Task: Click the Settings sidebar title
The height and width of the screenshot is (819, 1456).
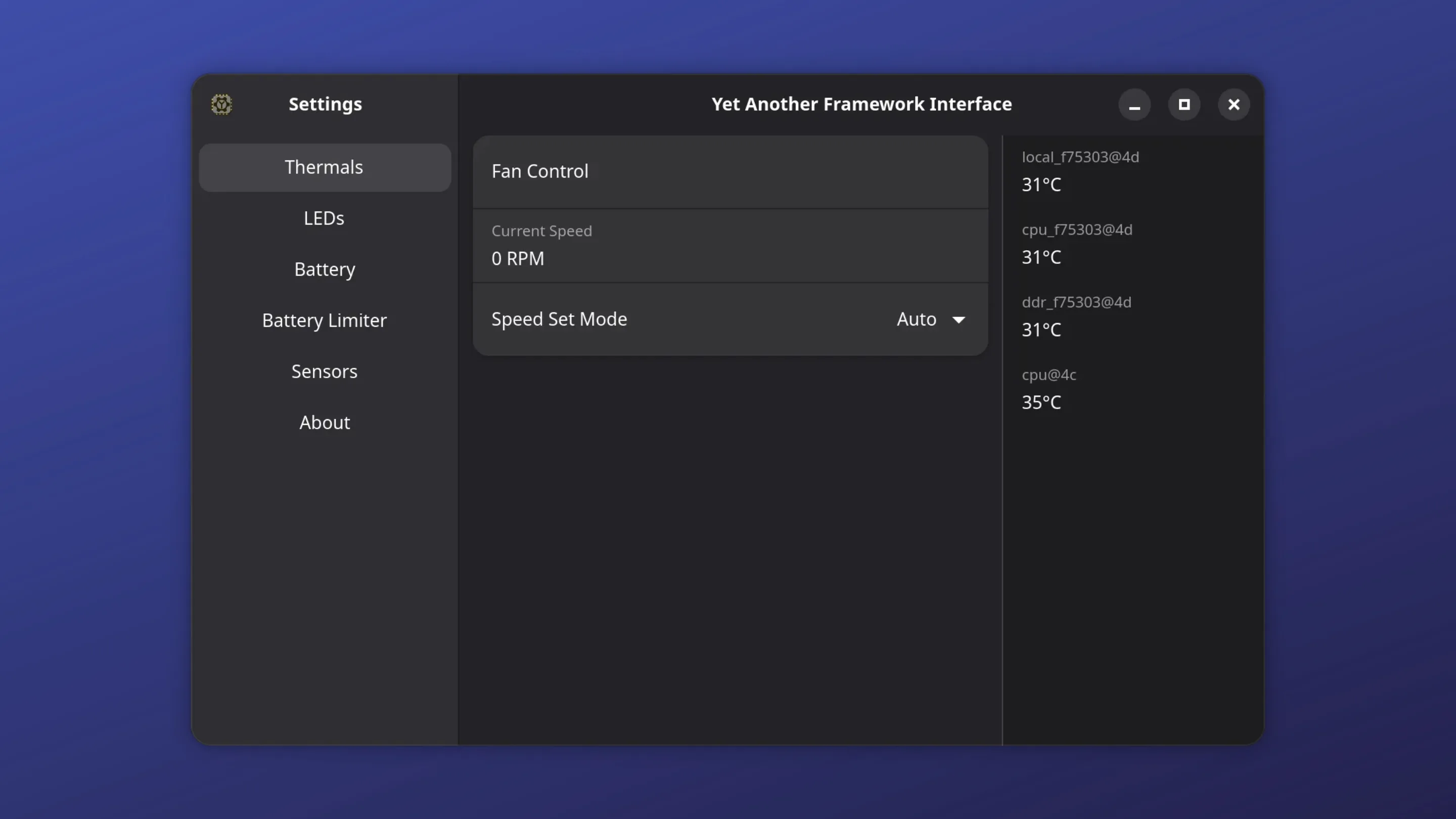Action: coord(325,105)
